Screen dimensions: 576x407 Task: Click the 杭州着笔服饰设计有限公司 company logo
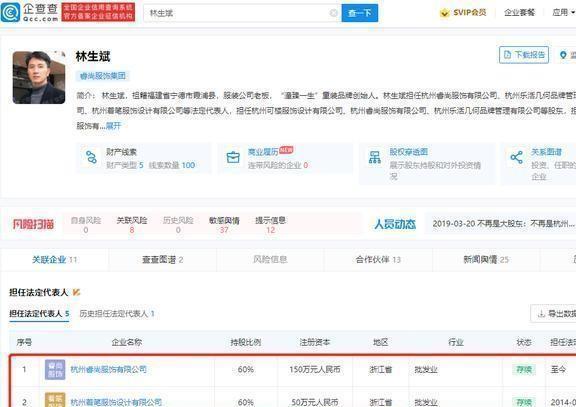click(x=55, y=400)
